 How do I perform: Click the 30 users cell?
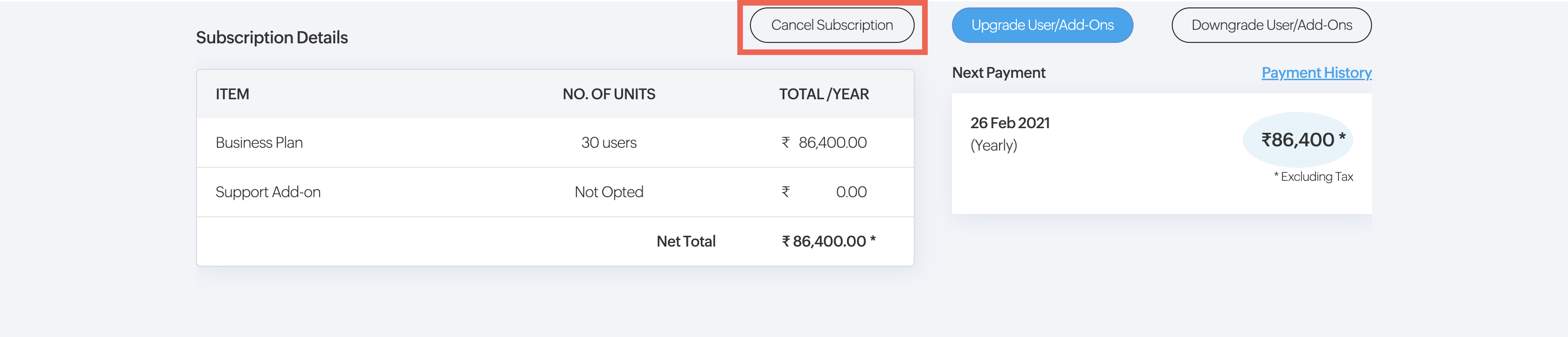pyautogui.click(x=608, y=142)
